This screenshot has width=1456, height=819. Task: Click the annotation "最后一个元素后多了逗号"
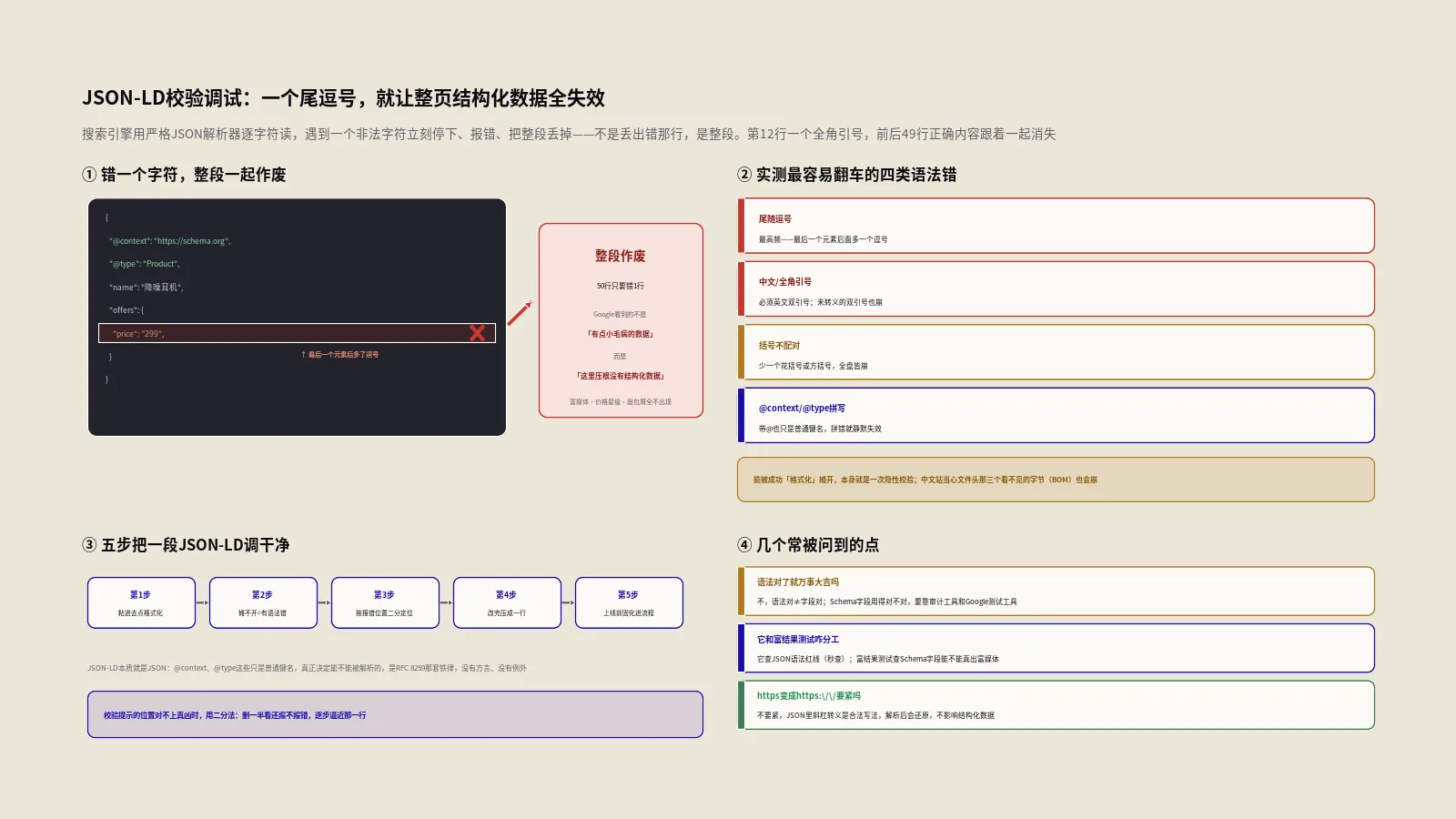(x=340, y=355)
